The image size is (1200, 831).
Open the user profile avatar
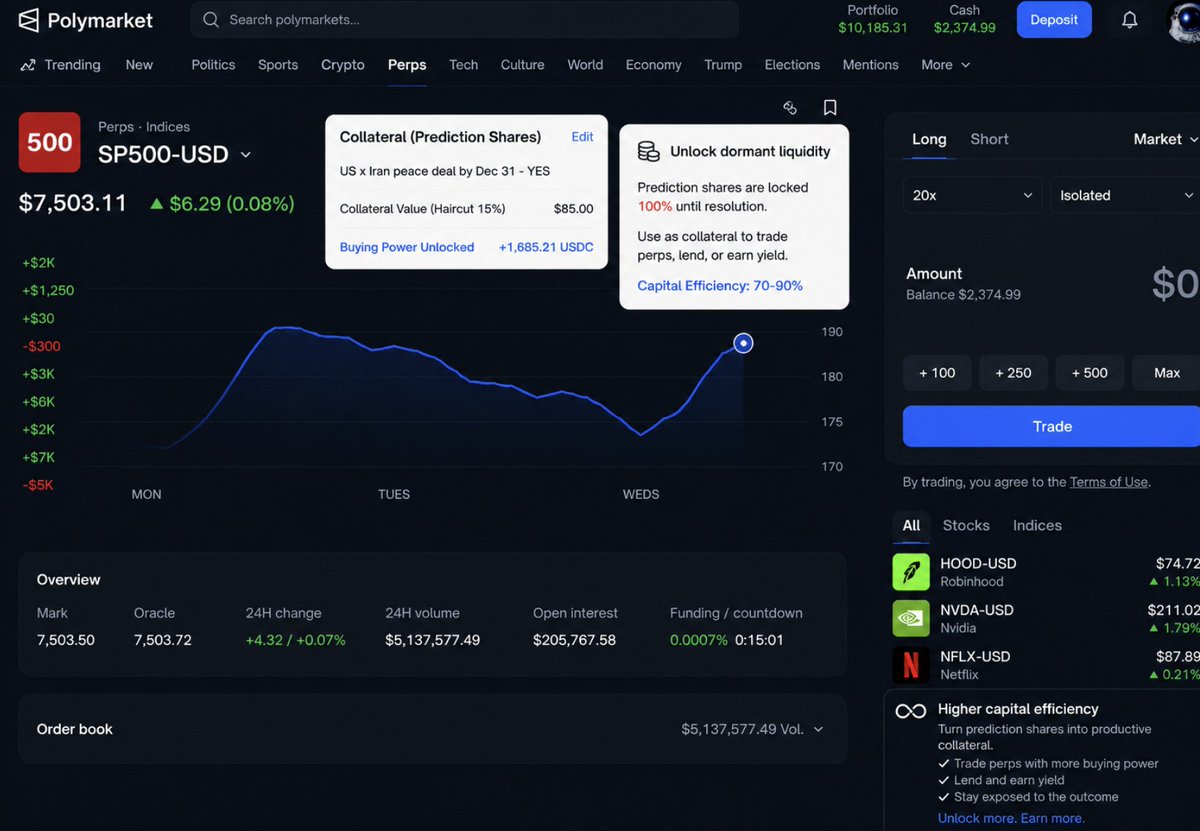(x=1184, y=20)
